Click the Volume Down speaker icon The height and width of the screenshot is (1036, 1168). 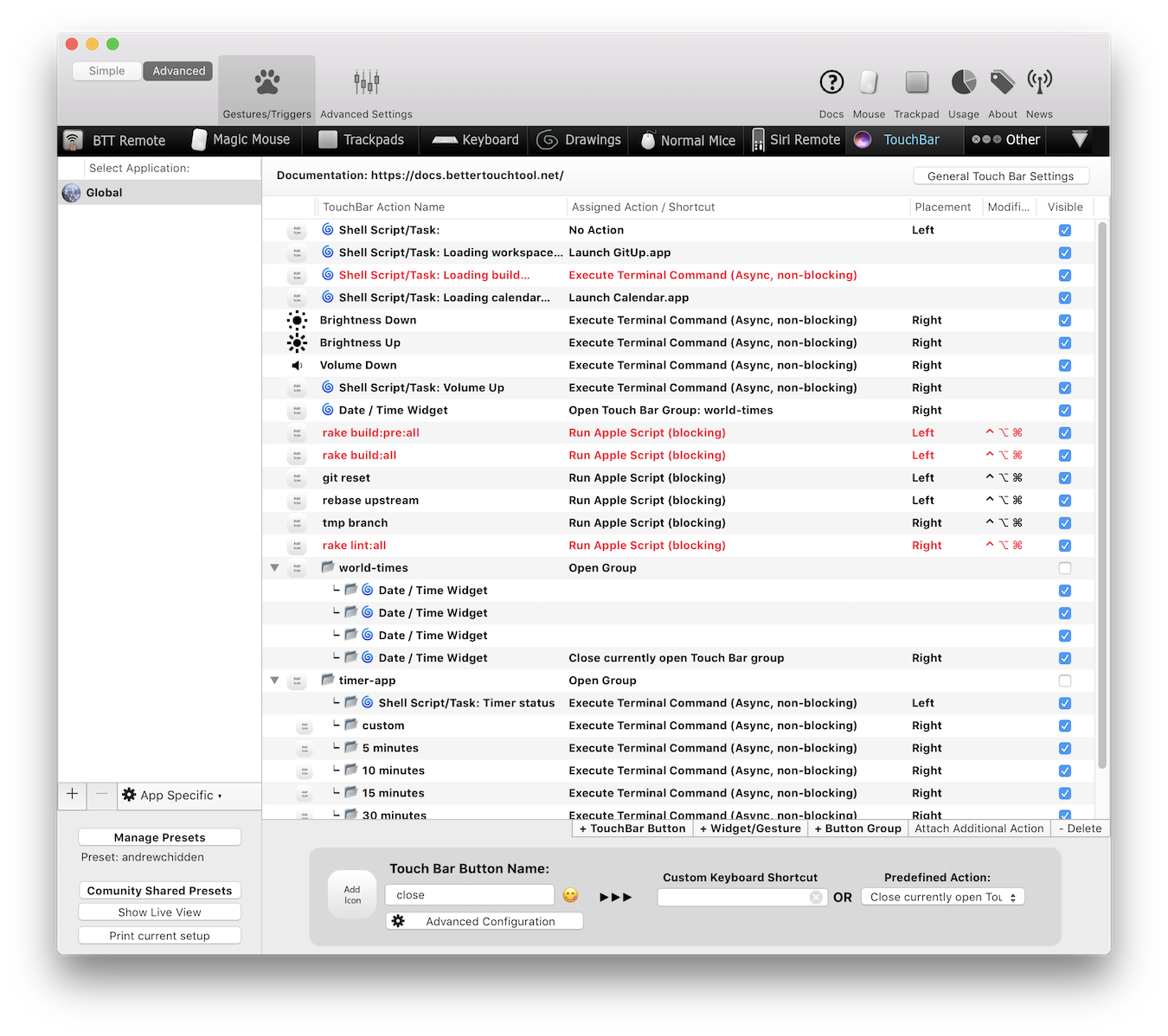(297, 365)
